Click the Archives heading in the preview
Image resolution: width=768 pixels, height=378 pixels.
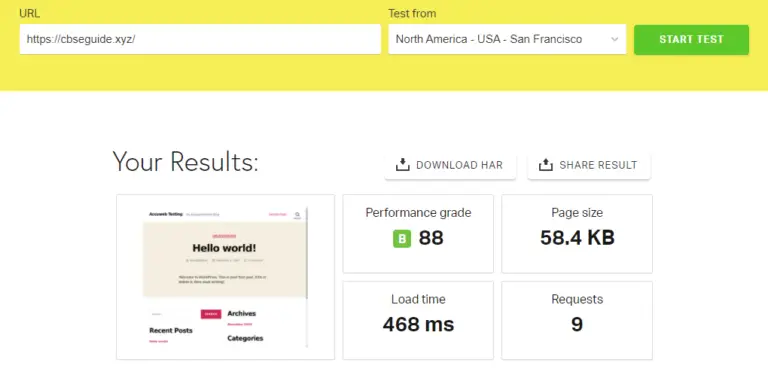point(241,313)
